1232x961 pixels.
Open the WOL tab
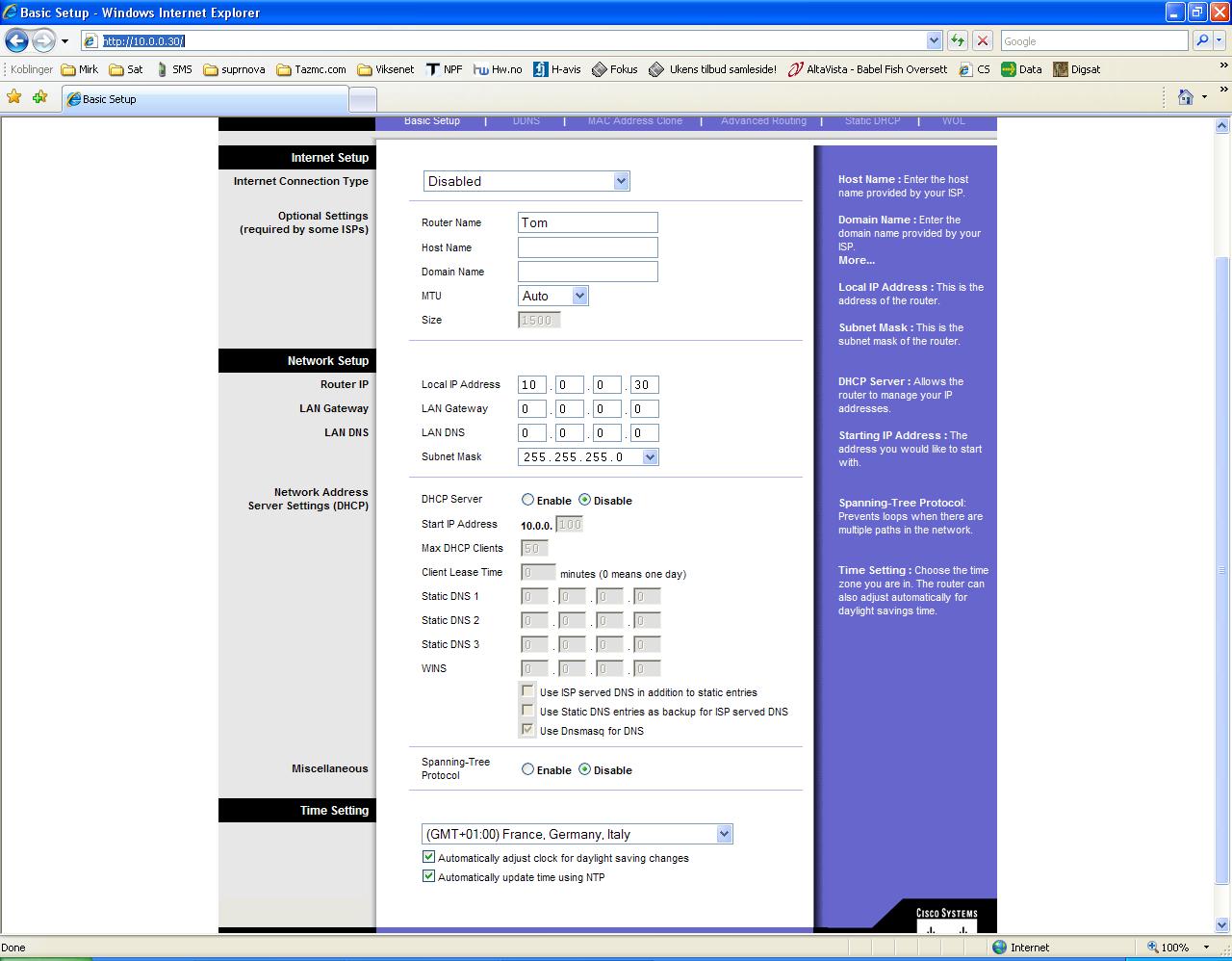(x=954, y=121)
